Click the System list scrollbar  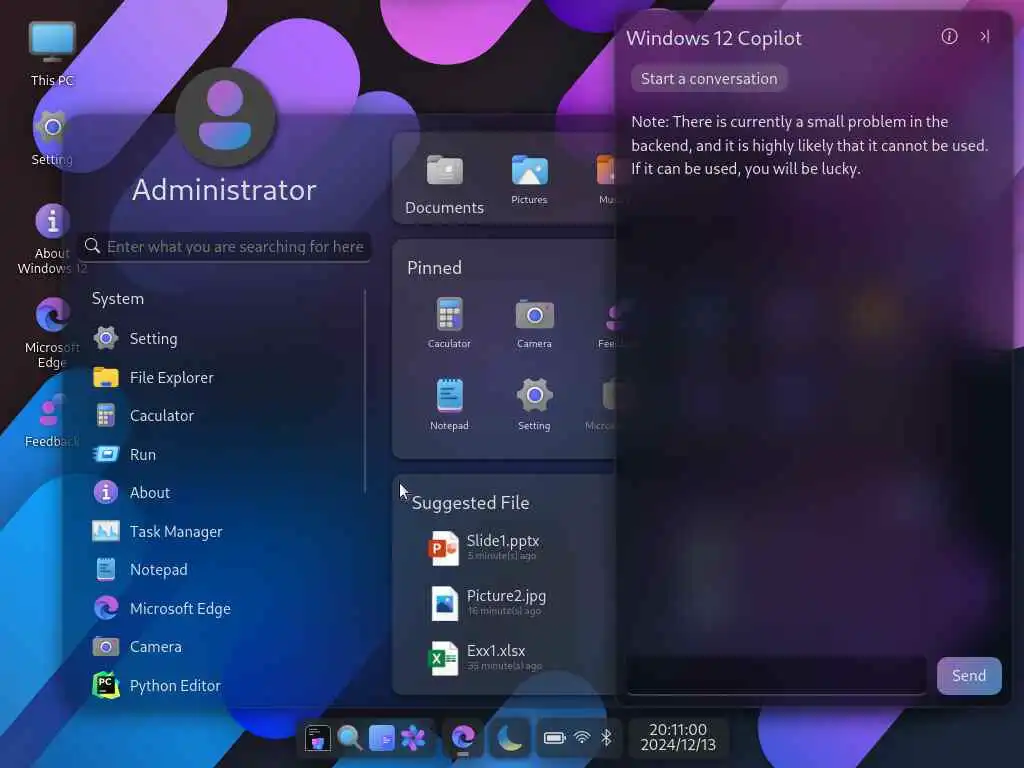click(365, 391)
